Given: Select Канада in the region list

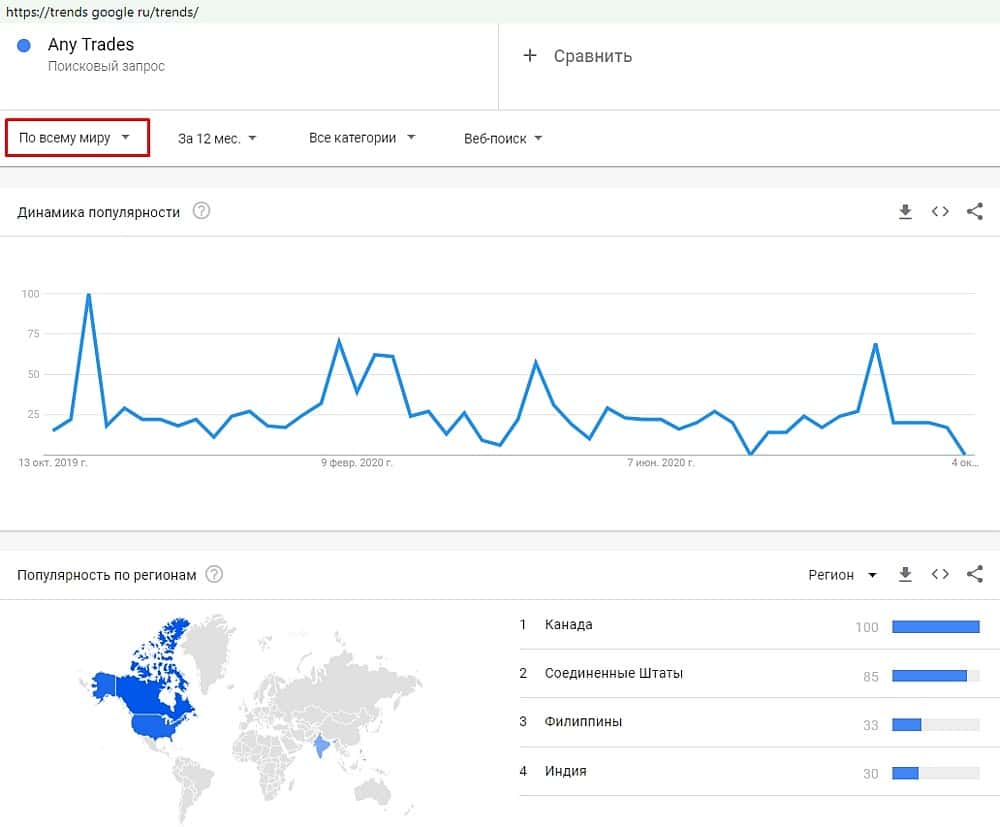Looking at the screenshot, I should [569, 625].
